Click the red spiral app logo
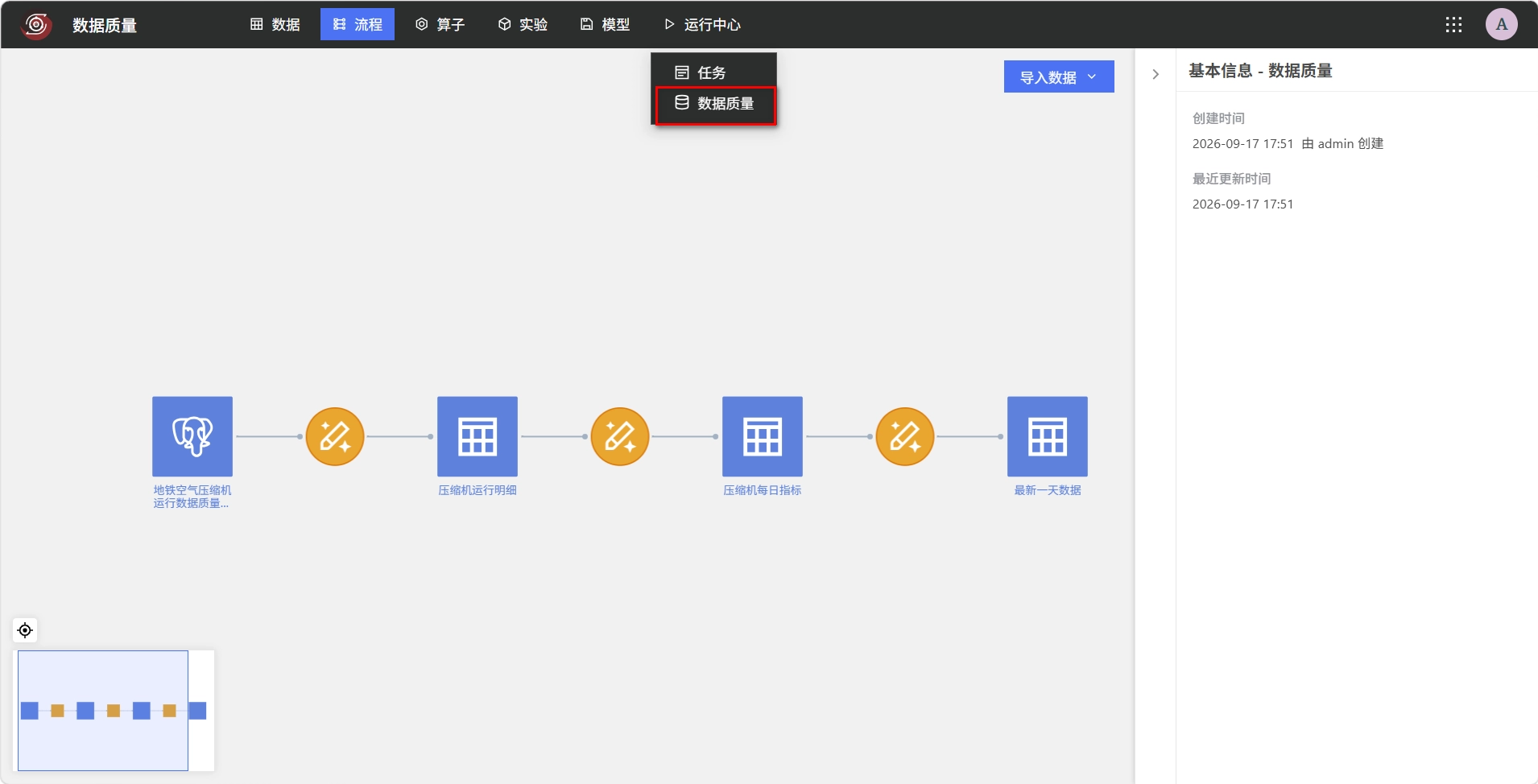Viewport: 1538px width, 784px height. [36, 25]
